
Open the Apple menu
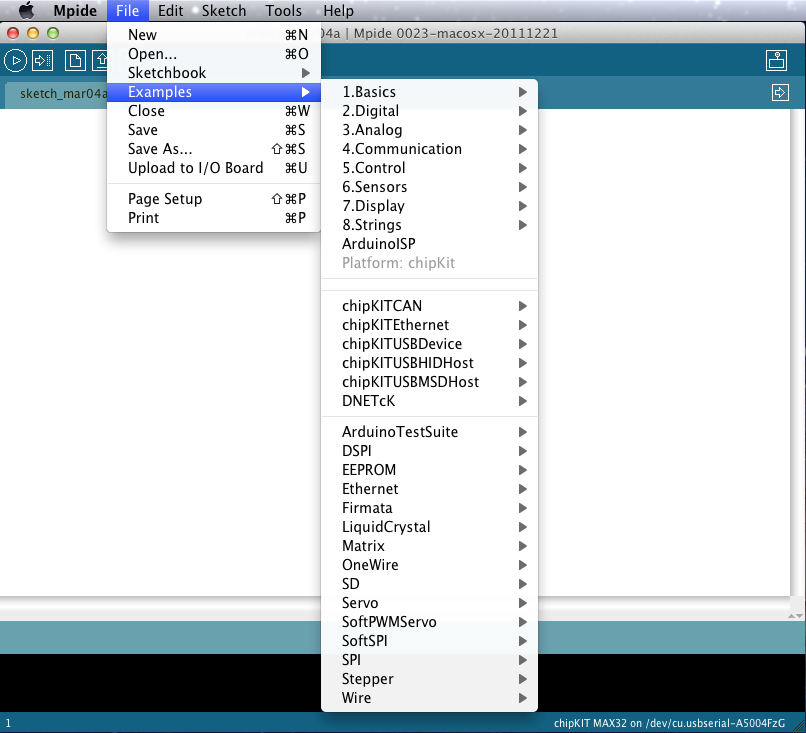click(x=26, y=11)
